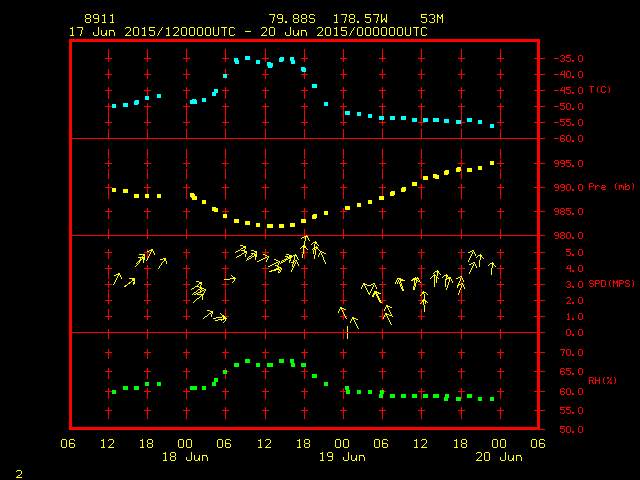Click the 995.0 pressure tick label
The image size is (640, 480).
568,164
